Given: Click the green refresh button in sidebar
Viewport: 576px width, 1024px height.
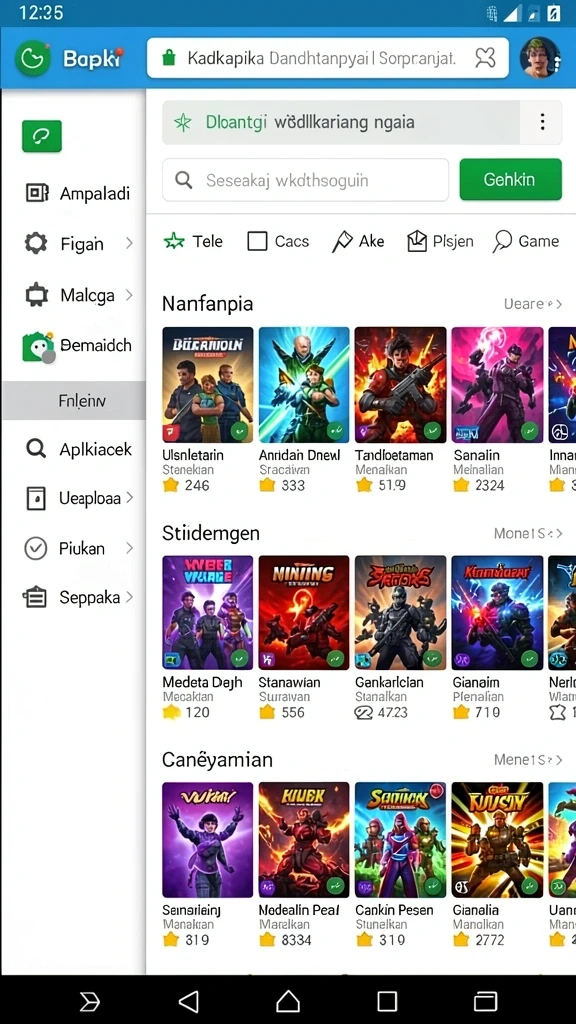Looking at the screenshot, I should [42, 136].
